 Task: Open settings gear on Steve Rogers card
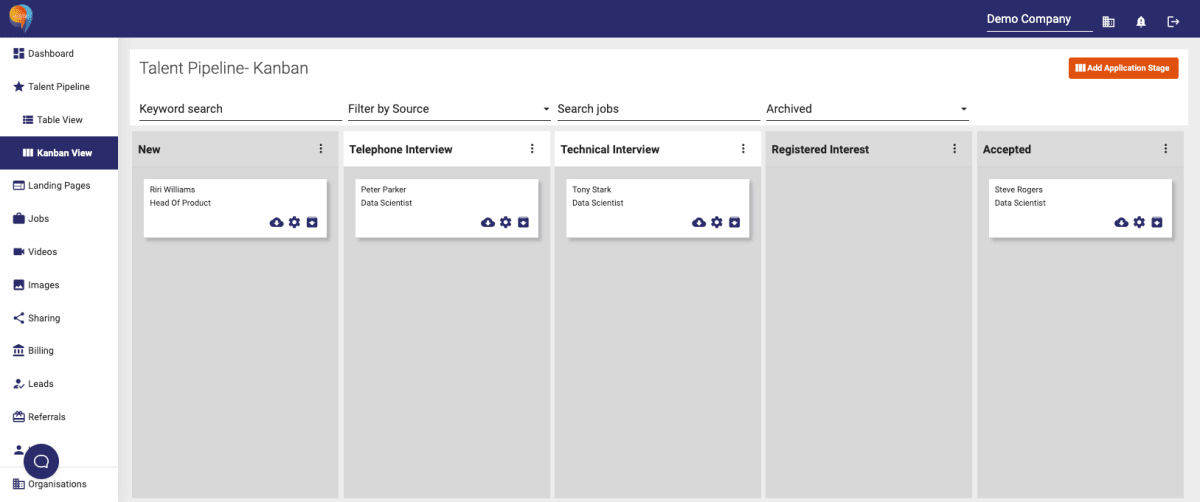pyautogui.click(x=1139, y=222)
